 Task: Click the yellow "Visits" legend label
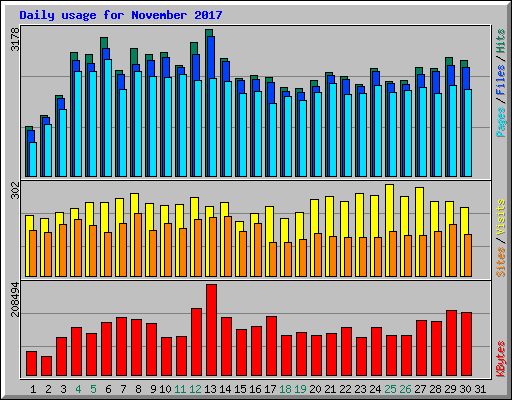tap(501, 217)
